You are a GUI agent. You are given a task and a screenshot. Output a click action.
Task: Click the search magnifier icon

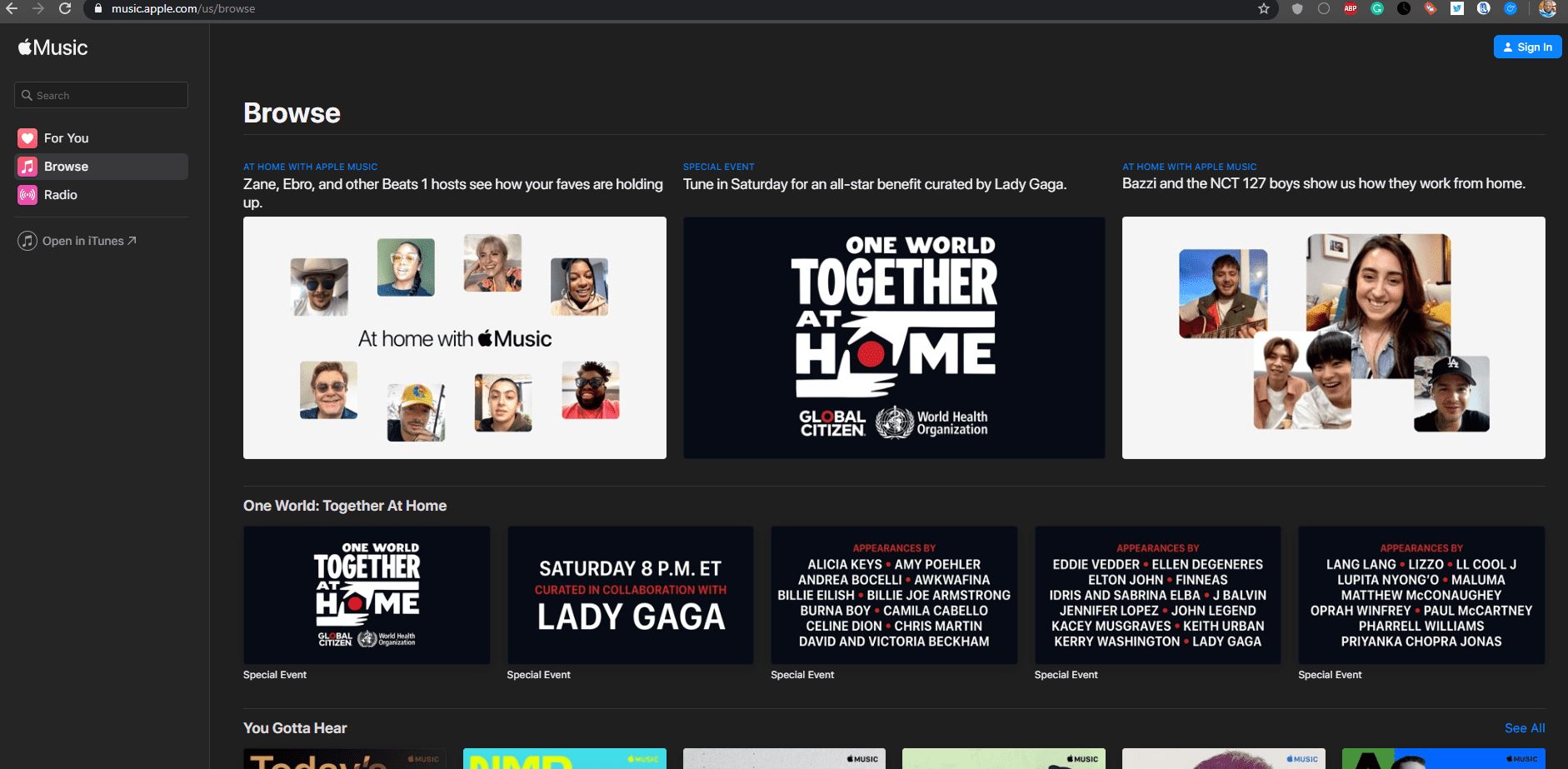[x=27, y=95]
